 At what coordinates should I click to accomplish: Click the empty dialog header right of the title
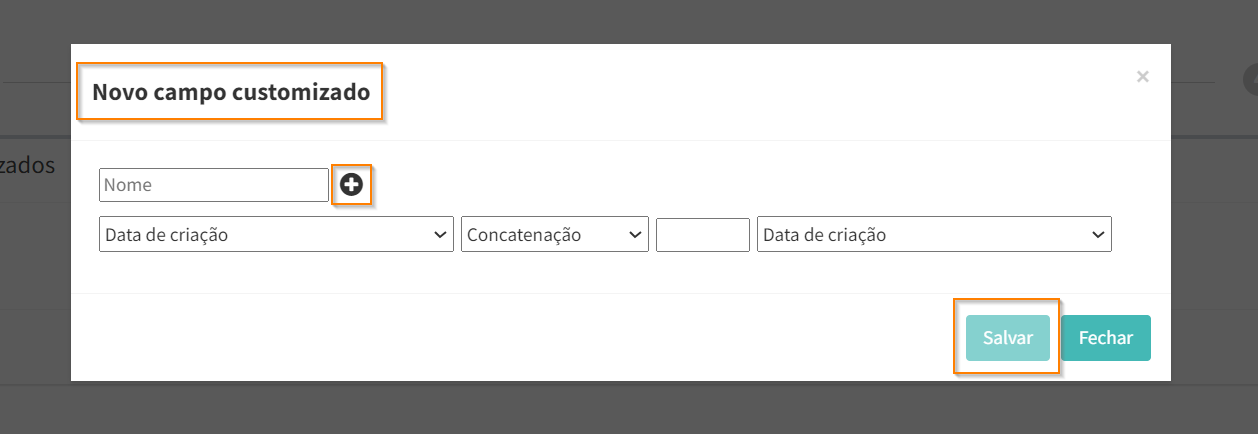750,93
